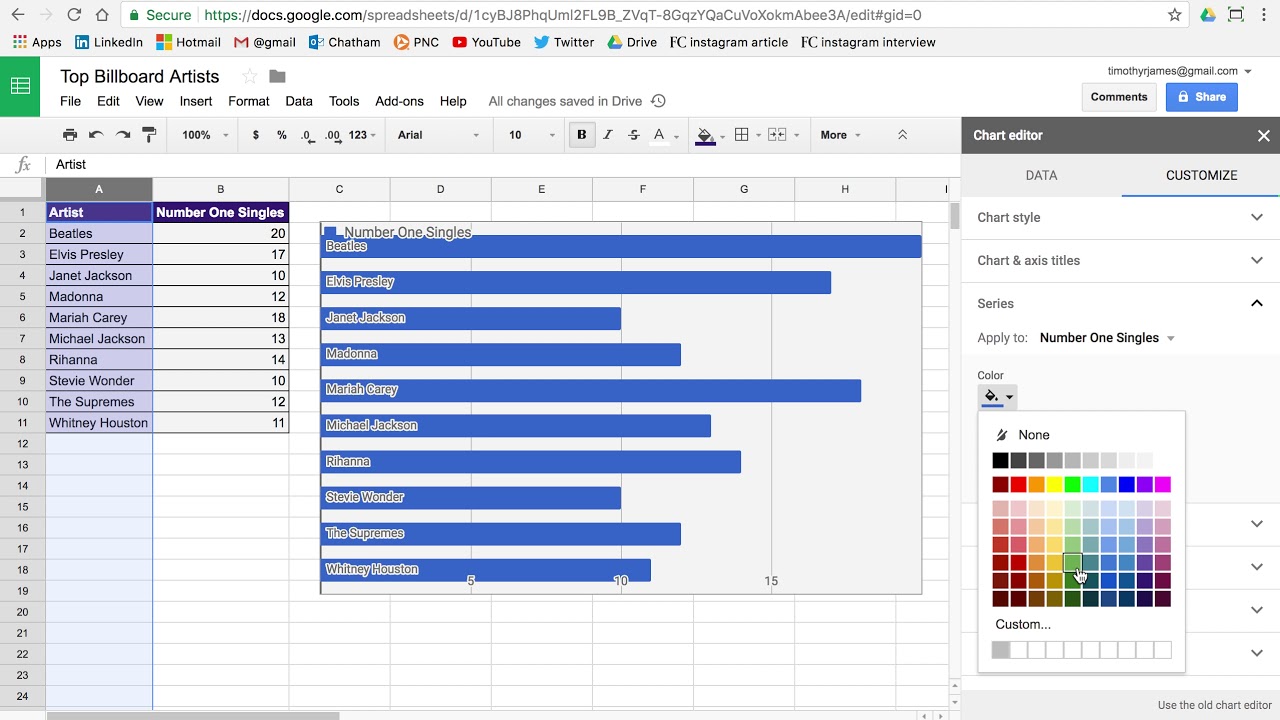Bookmark this page with the star
Image resolution: width=1280 pixels, height=720 pixels.
(x=1175, y=15)
